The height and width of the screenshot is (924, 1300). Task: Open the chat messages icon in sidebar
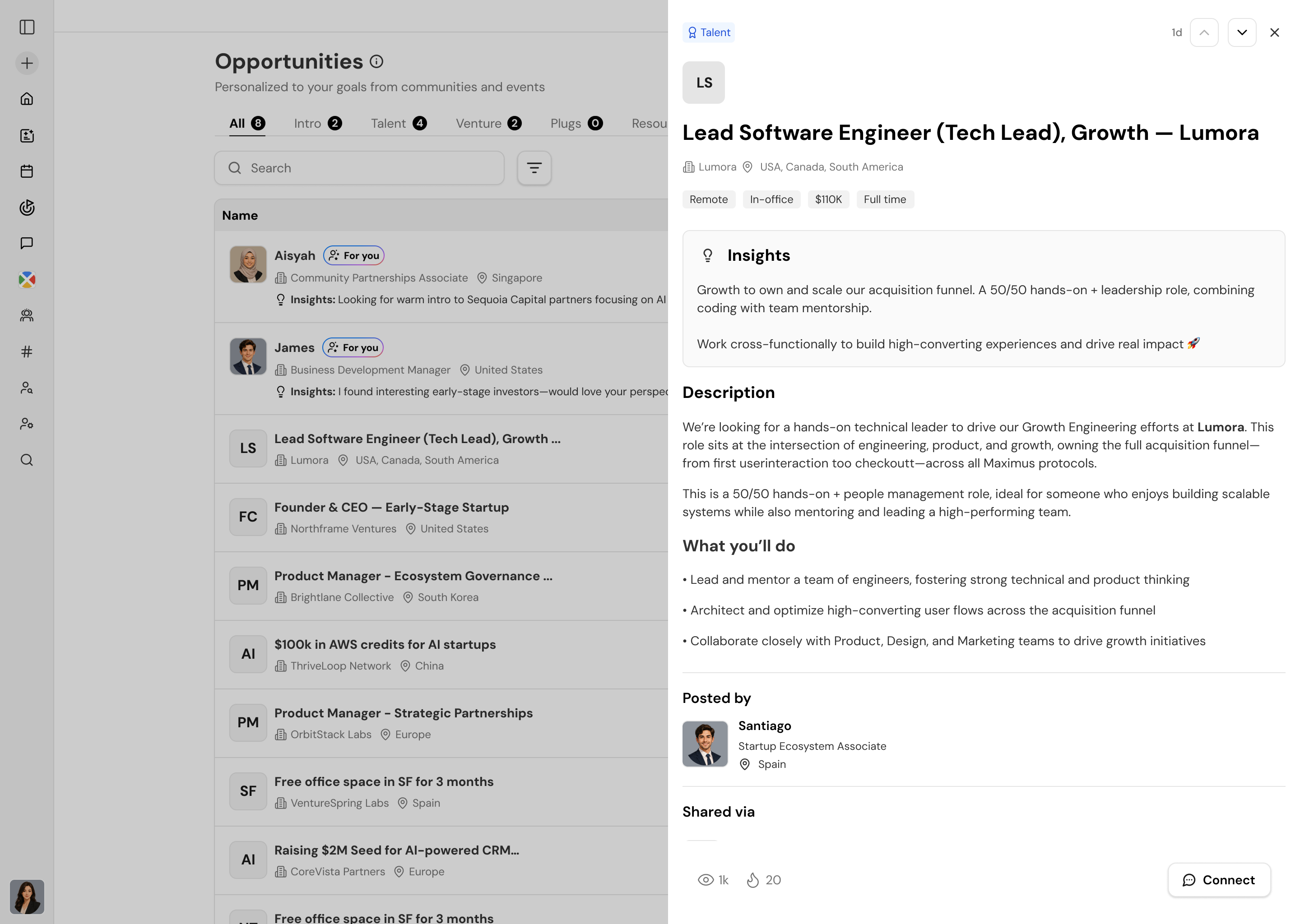click(27, 244)
